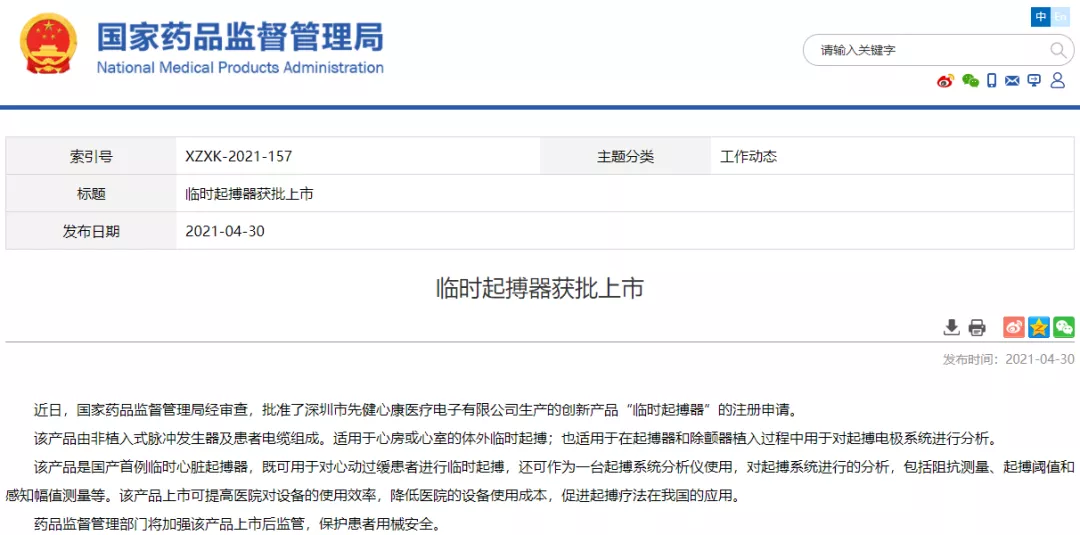Open the email envelope icon in header

pyautogui.click(x=1012, y=81)
